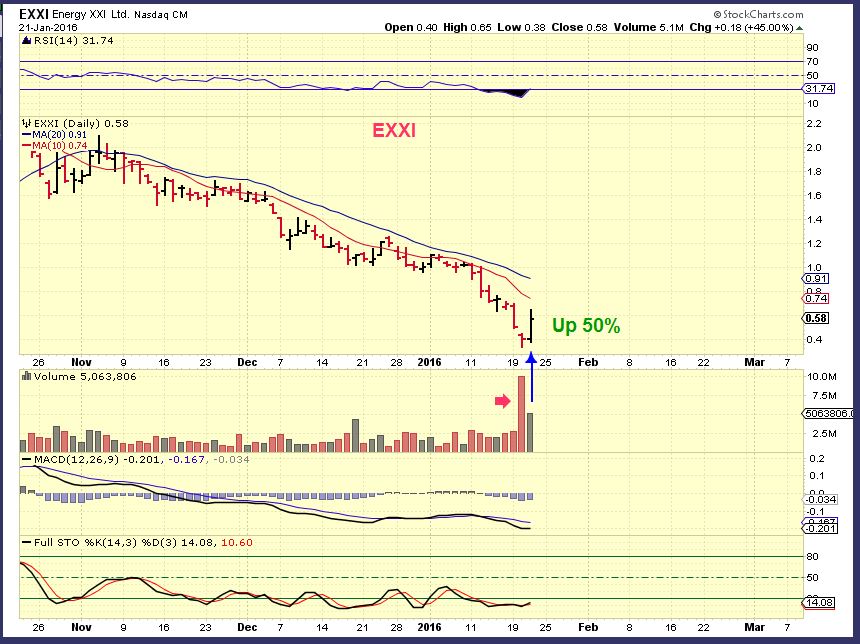Image resolution: width=860 pixels, height=644 pixels.
Task: Click the Mar label under the price panel
Action: [x=754, y=362]
